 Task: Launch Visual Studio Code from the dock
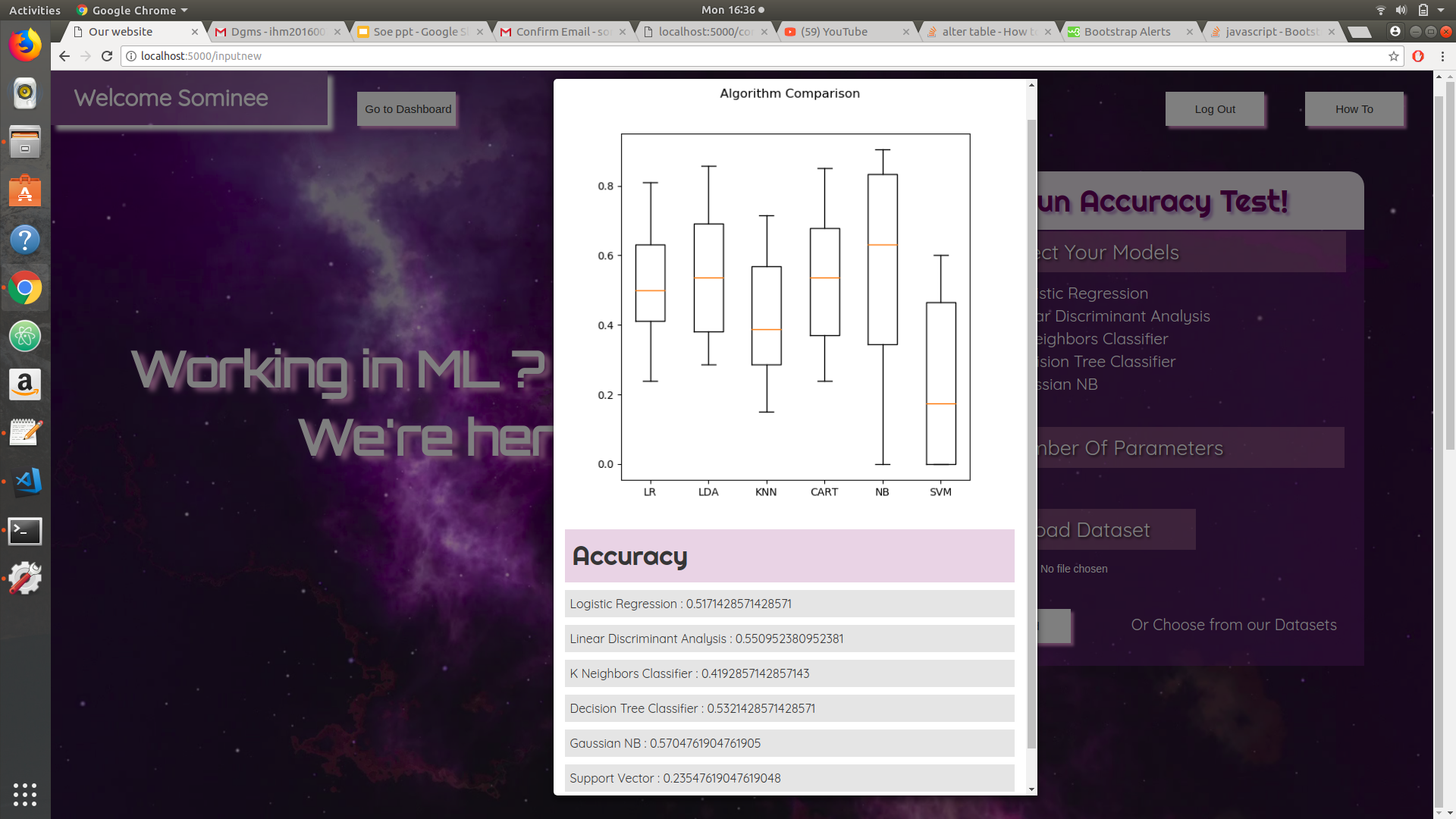click(25, 482)
